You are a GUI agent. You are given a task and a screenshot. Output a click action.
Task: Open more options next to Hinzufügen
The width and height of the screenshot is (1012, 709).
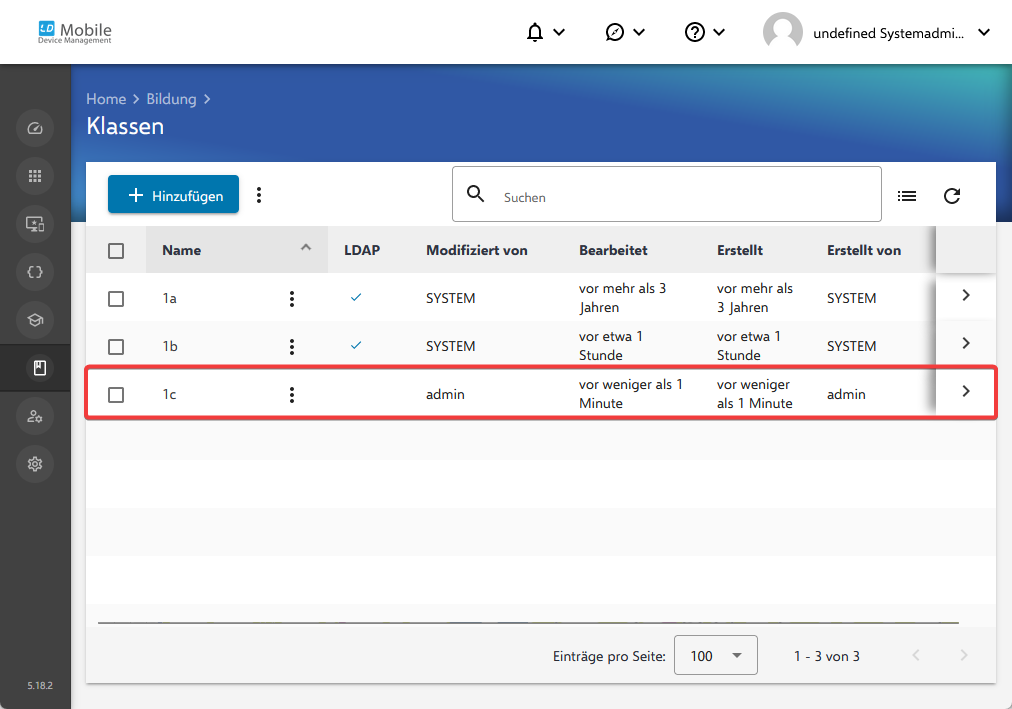click(x=259, y=195)
